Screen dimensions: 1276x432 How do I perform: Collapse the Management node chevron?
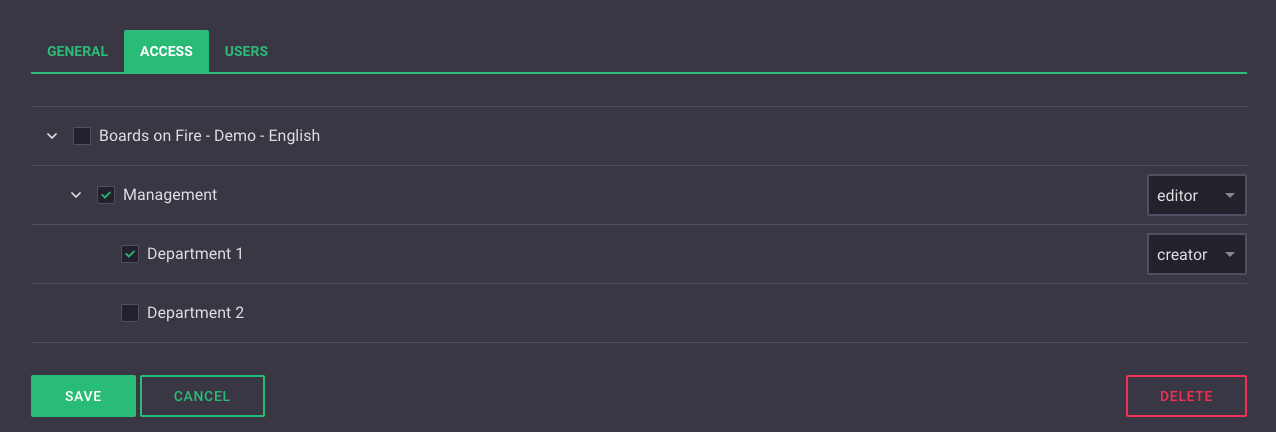click(76, 195)
